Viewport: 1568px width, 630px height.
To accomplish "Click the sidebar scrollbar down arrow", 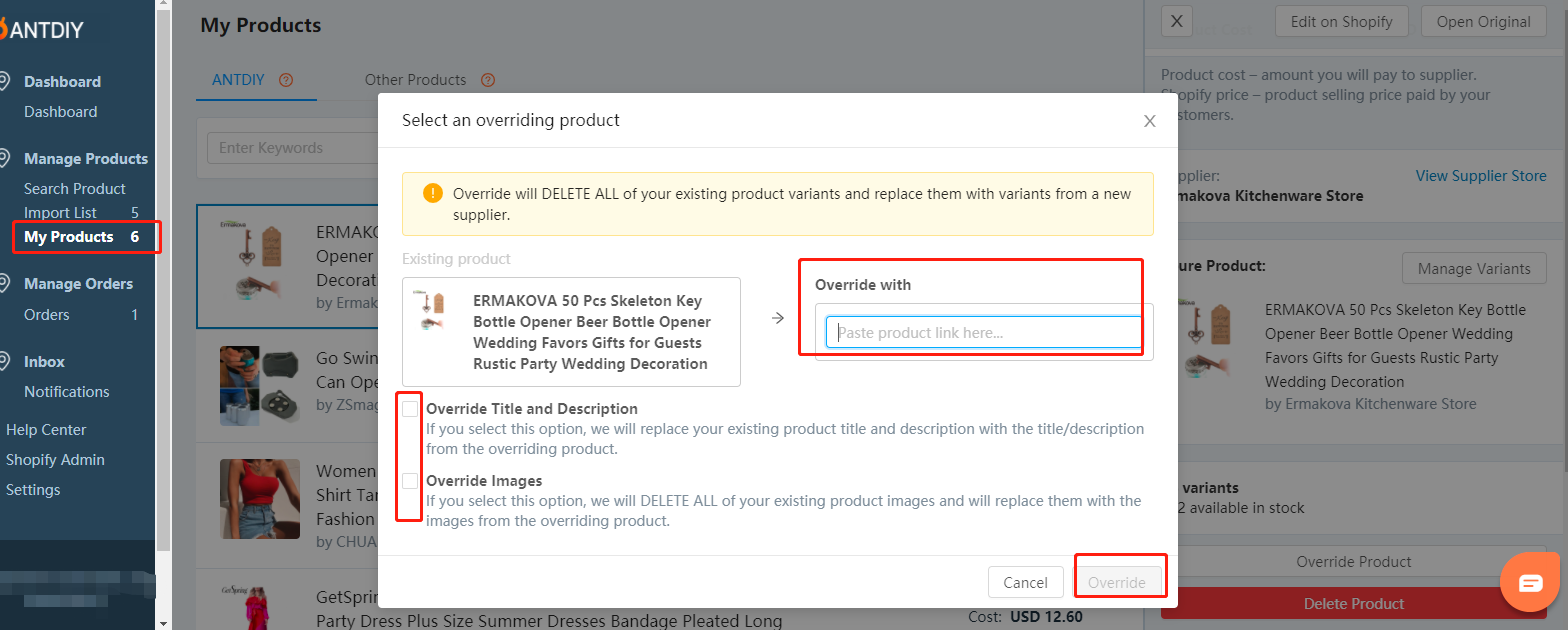I will tap(164, 622).
